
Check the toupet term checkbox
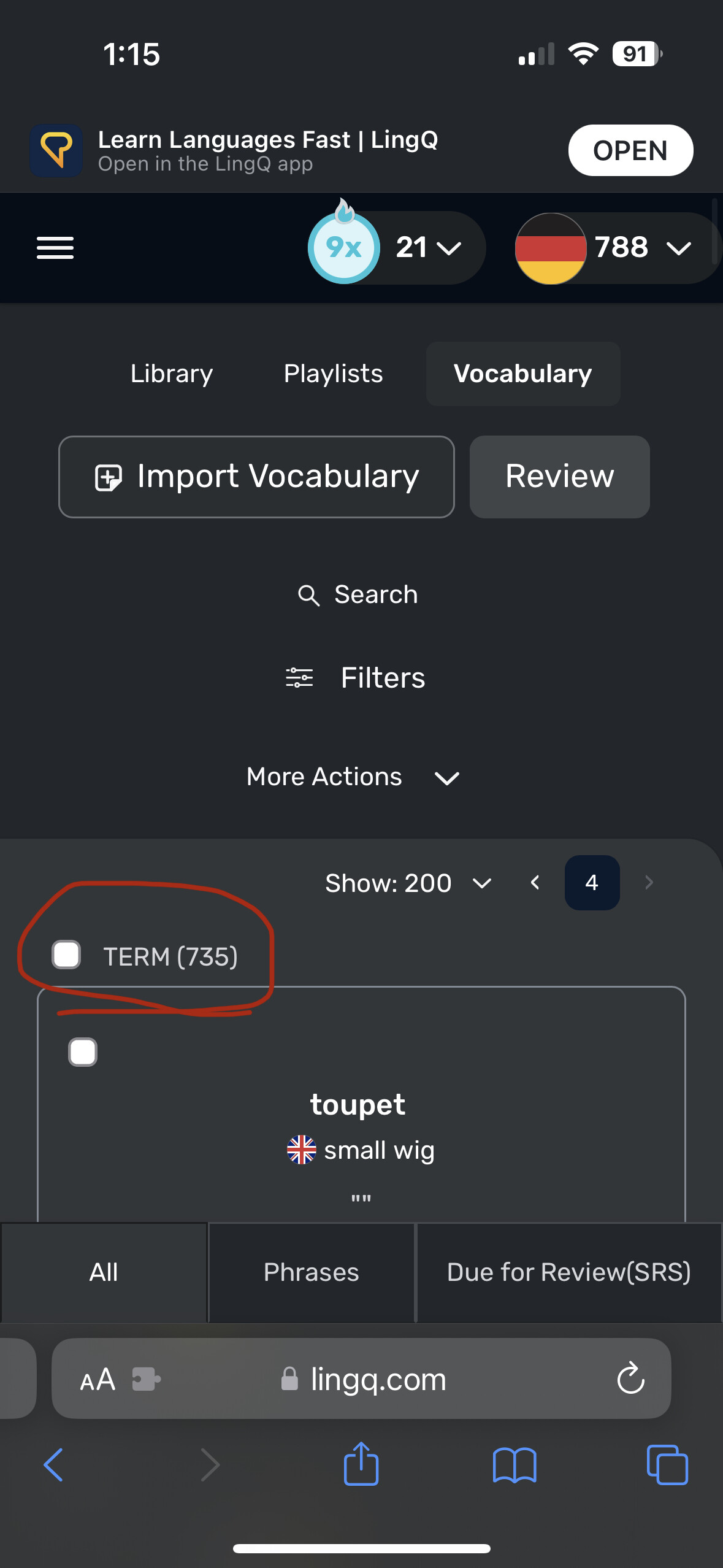[x=83, y=1052]
